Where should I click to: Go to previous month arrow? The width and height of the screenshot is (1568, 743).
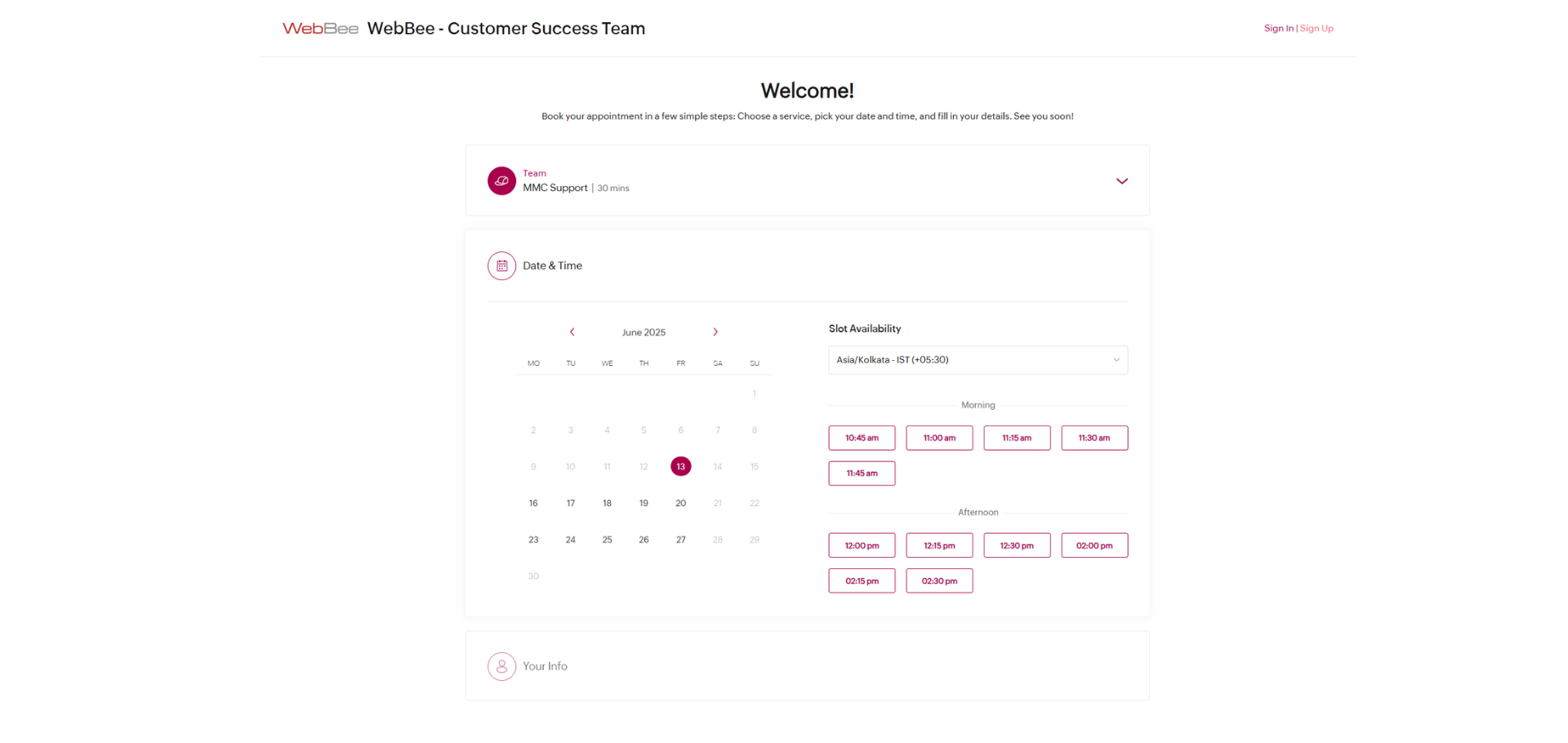572,332
